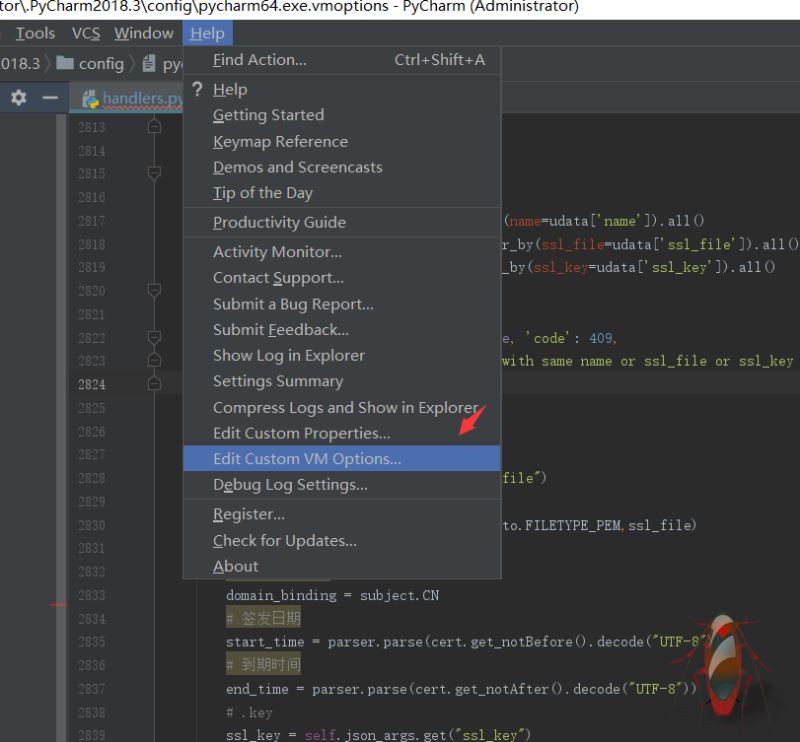This screenshot has height=742, width=800.
Task: Click the Python file icon on handlers.py tab
Action: tap(90, 99)
